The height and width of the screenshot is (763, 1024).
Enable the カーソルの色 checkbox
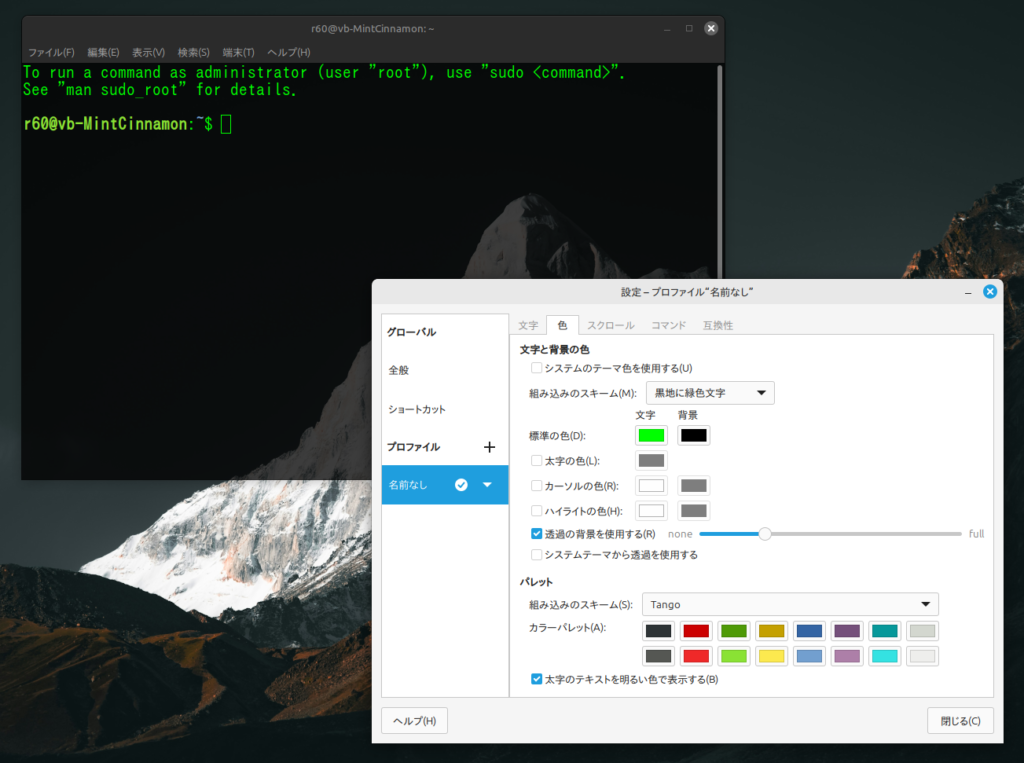(537, 485)
